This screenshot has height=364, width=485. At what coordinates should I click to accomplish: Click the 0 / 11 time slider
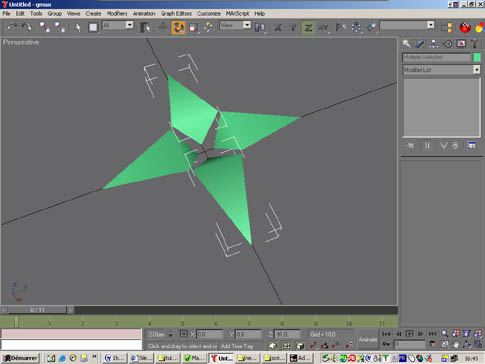(37, 310)
